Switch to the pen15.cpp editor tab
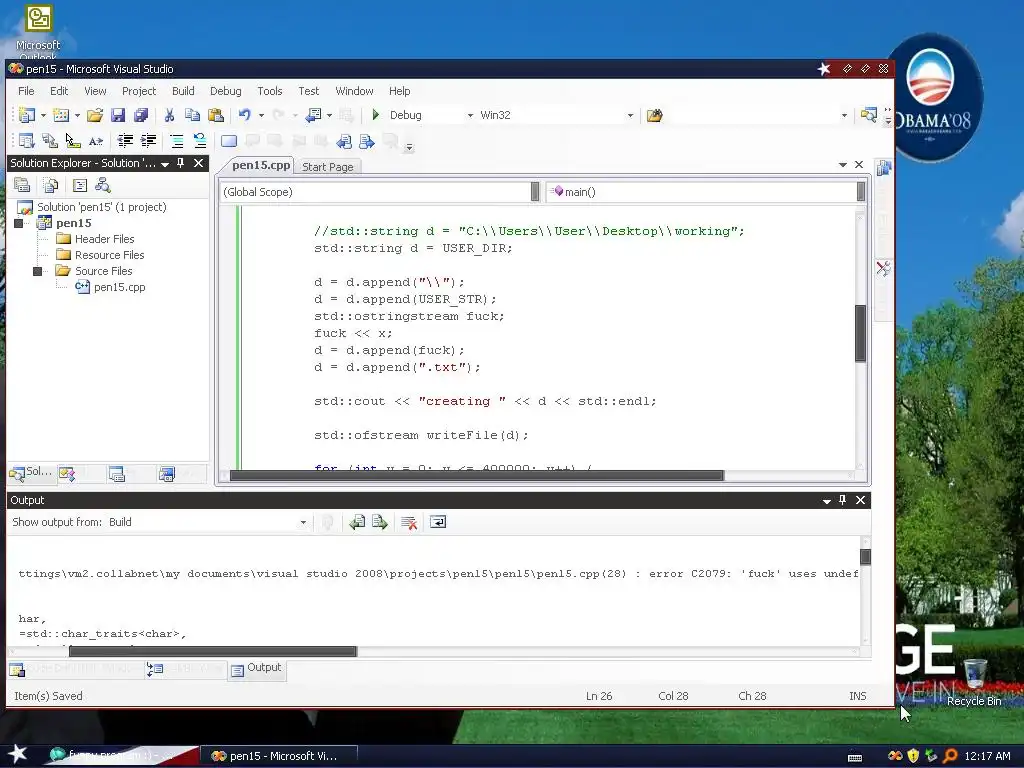Viewport: 1024px width, 768px height. (x=261, y=165)
